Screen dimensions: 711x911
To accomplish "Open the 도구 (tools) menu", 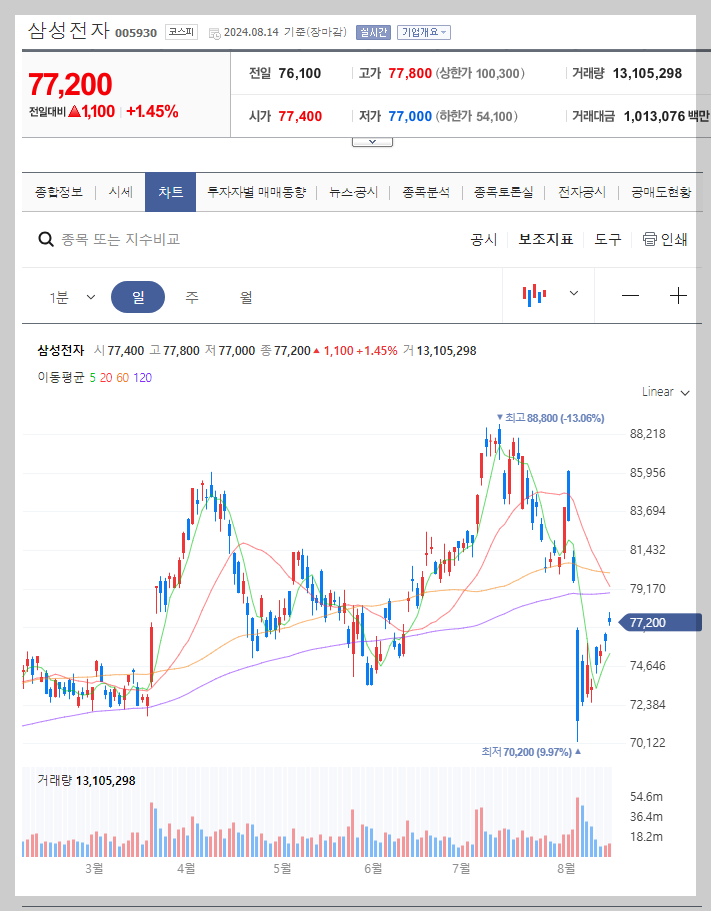I will [607, 239].
